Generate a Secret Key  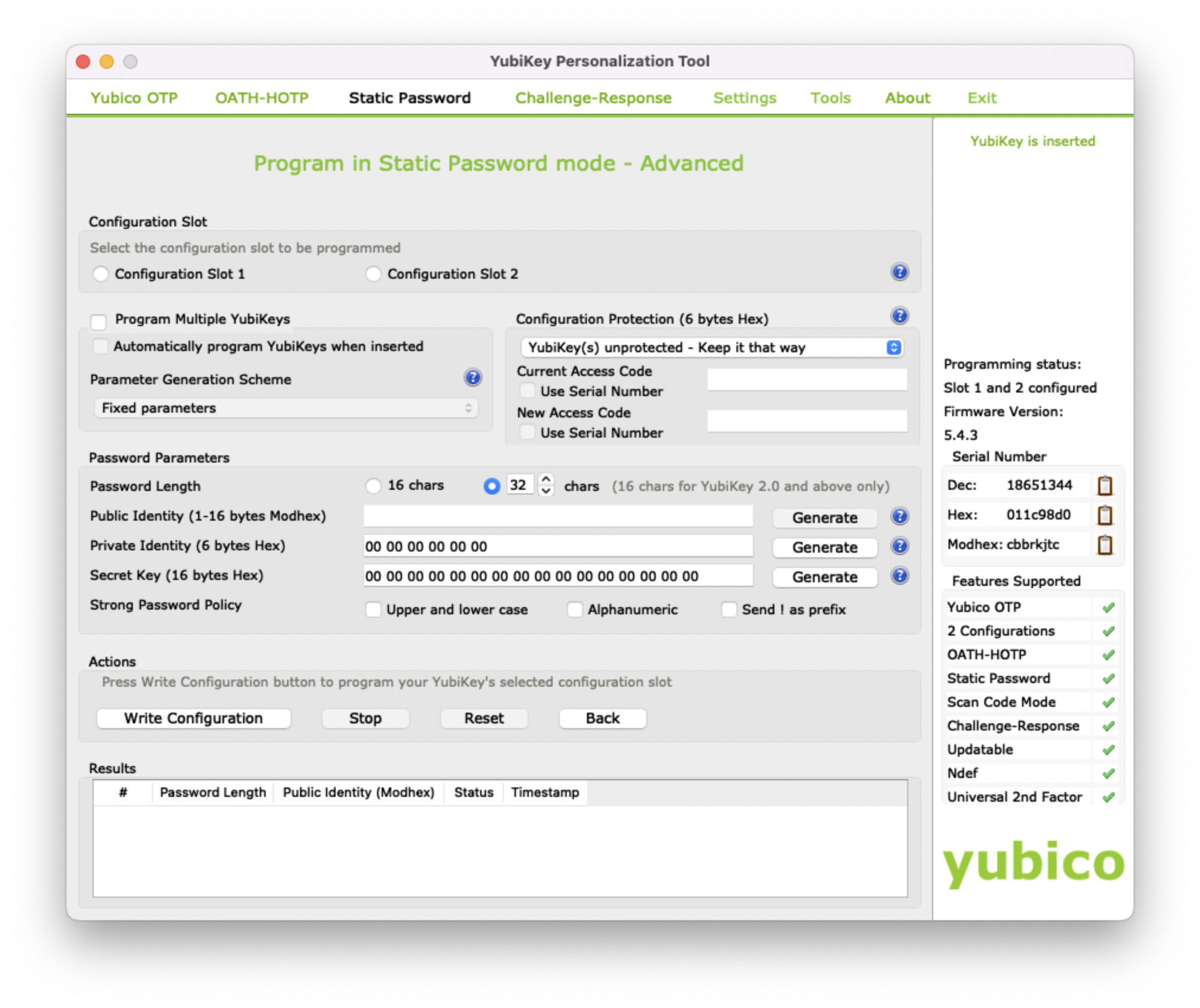pos(825,577)
